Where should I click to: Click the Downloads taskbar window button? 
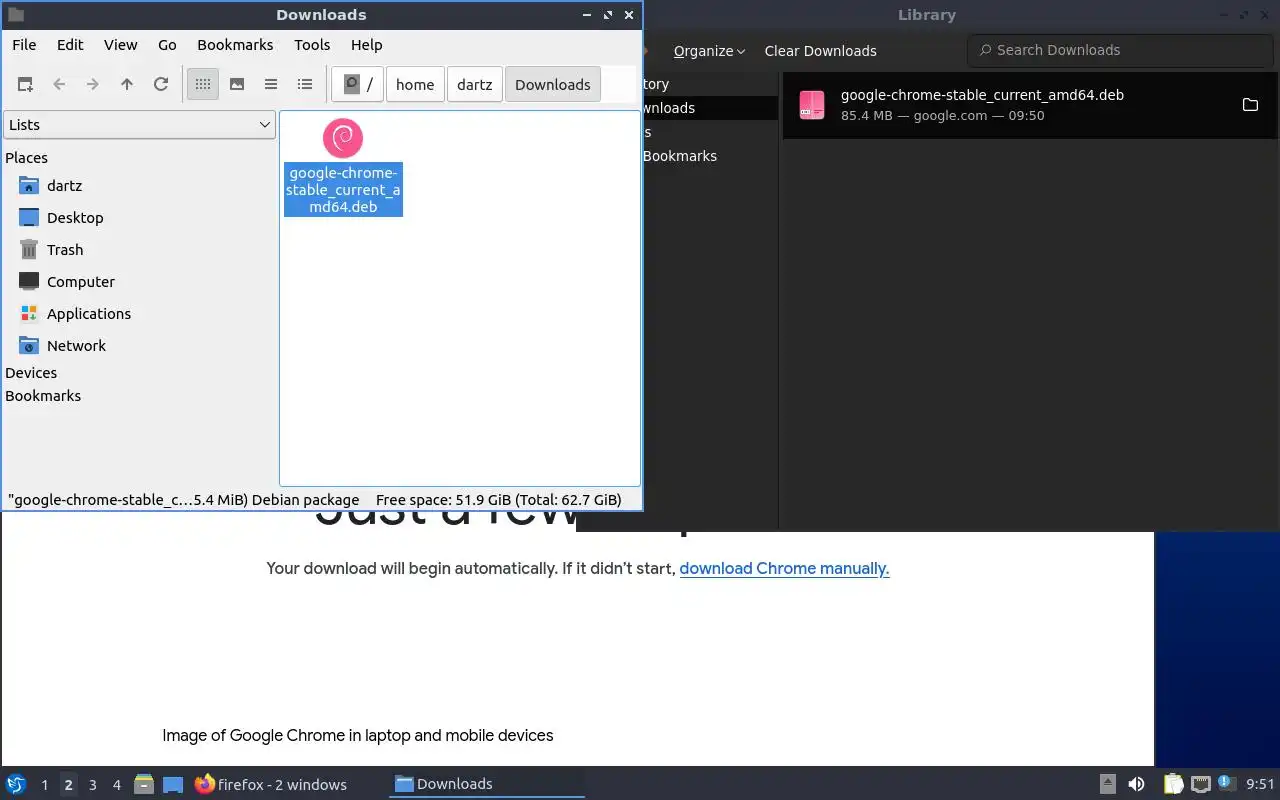487,784
